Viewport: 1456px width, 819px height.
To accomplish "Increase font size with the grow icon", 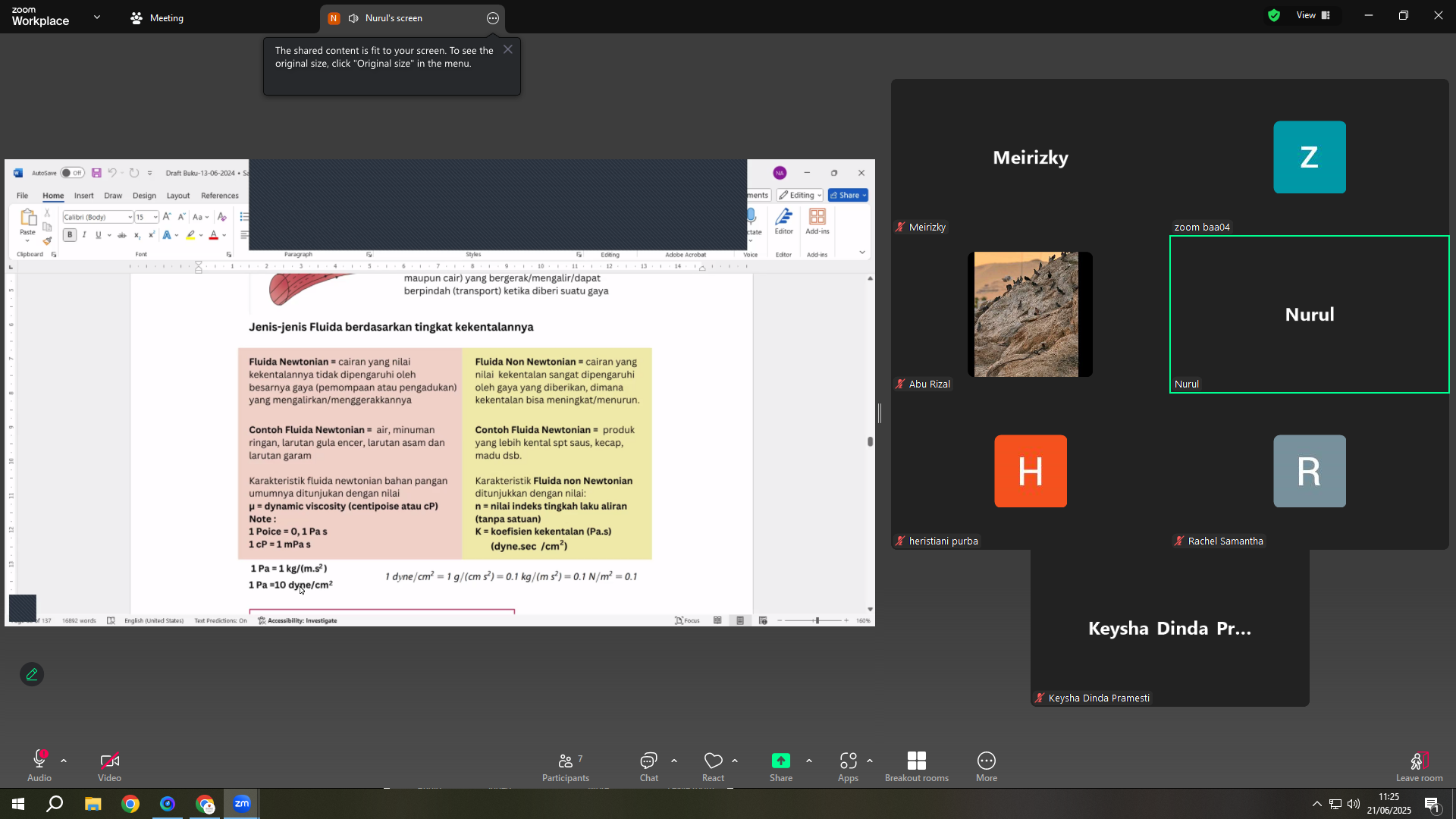I will click(x=167, y=217).
